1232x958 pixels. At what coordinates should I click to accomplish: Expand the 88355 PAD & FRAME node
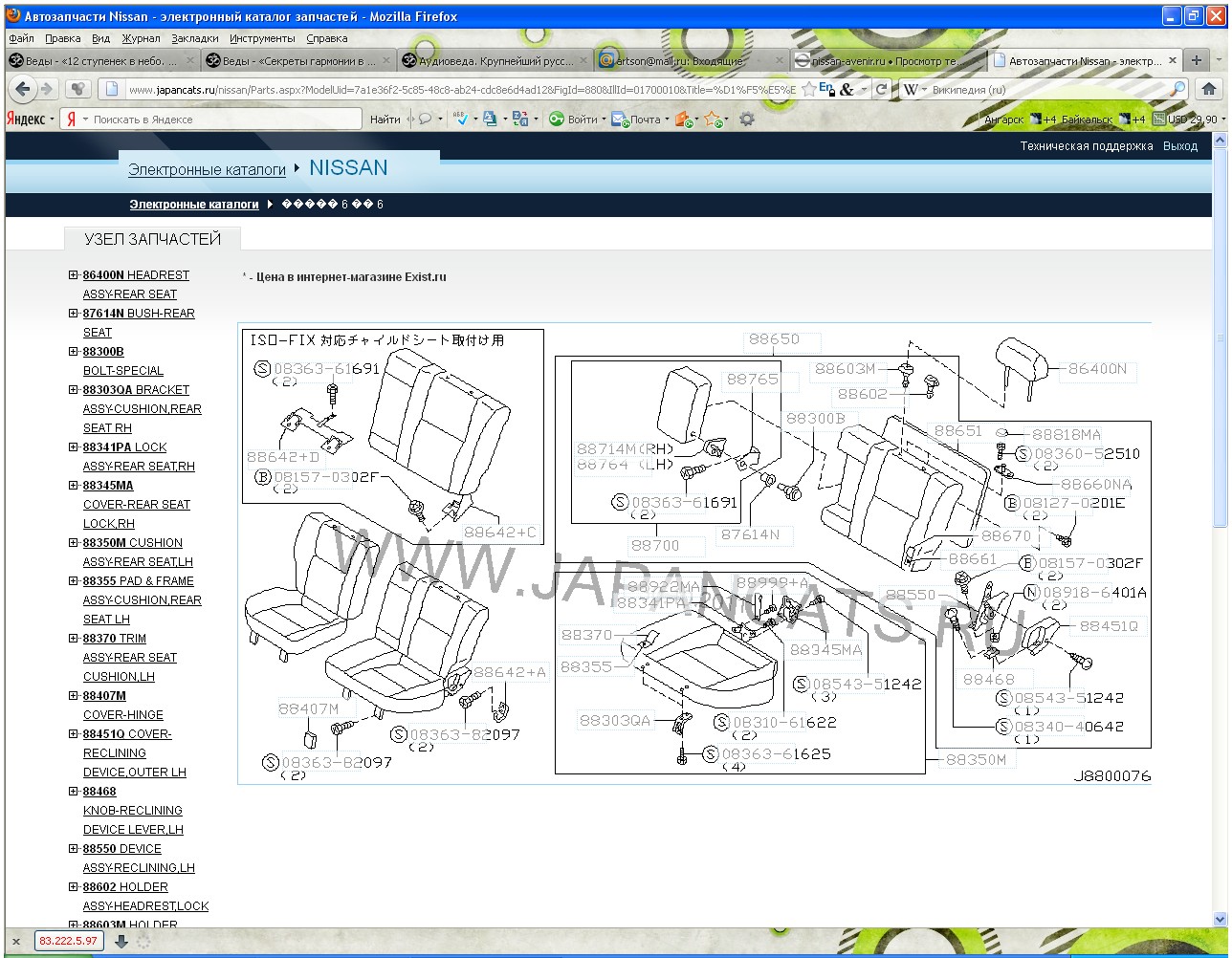click(74, 580)
